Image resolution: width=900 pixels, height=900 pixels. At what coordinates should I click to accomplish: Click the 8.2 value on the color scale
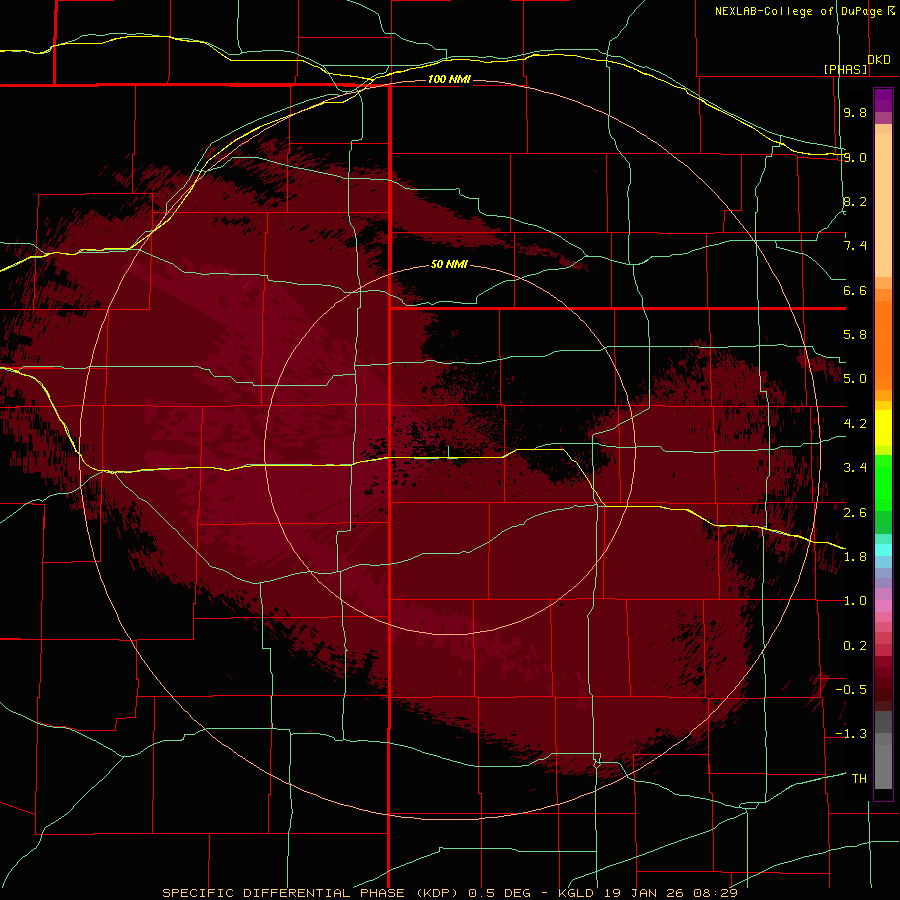pos(855,201)
